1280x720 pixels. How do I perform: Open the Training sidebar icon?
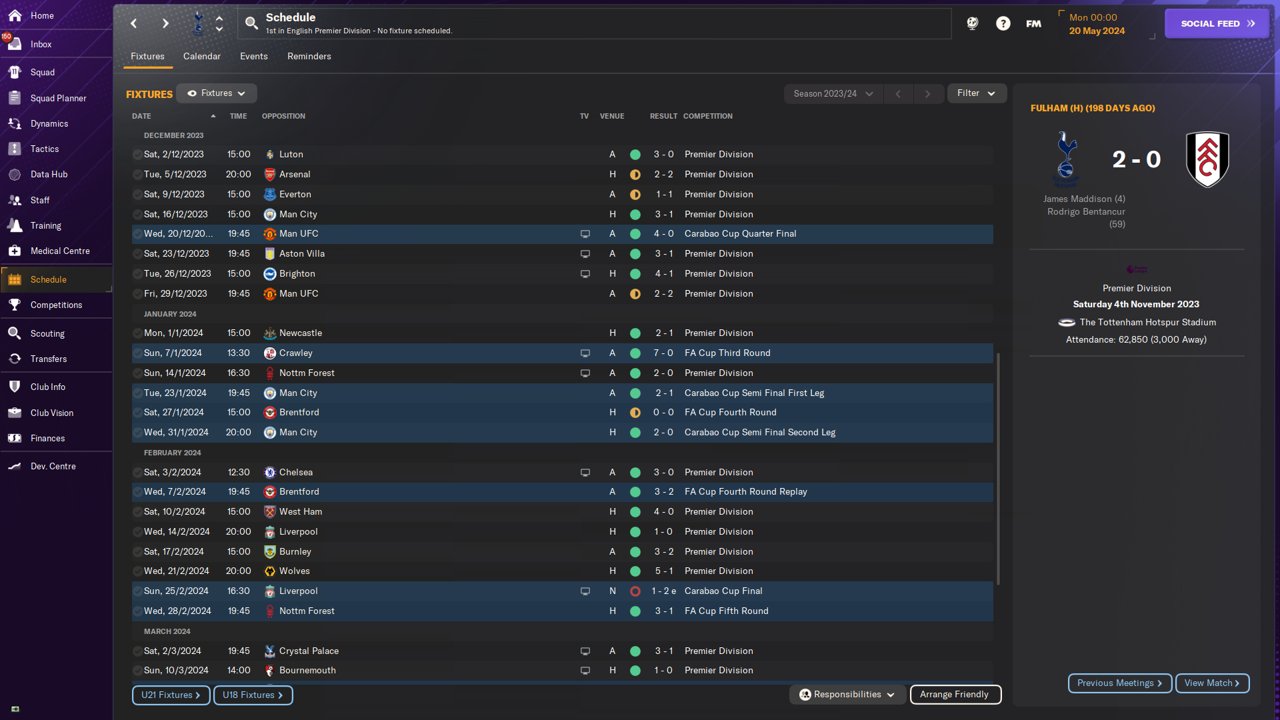(14, 226)
